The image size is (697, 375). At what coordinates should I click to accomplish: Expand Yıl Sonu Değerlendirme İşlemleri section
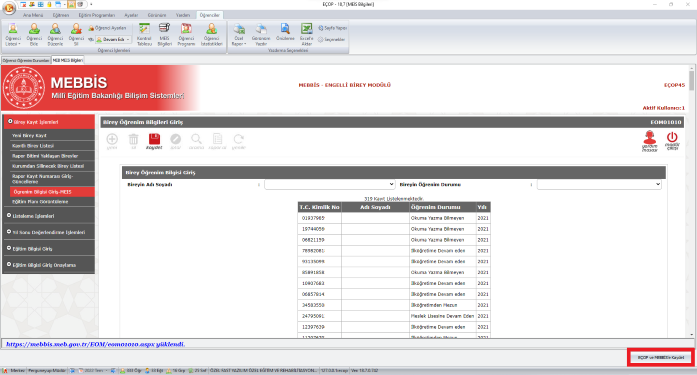49,232
